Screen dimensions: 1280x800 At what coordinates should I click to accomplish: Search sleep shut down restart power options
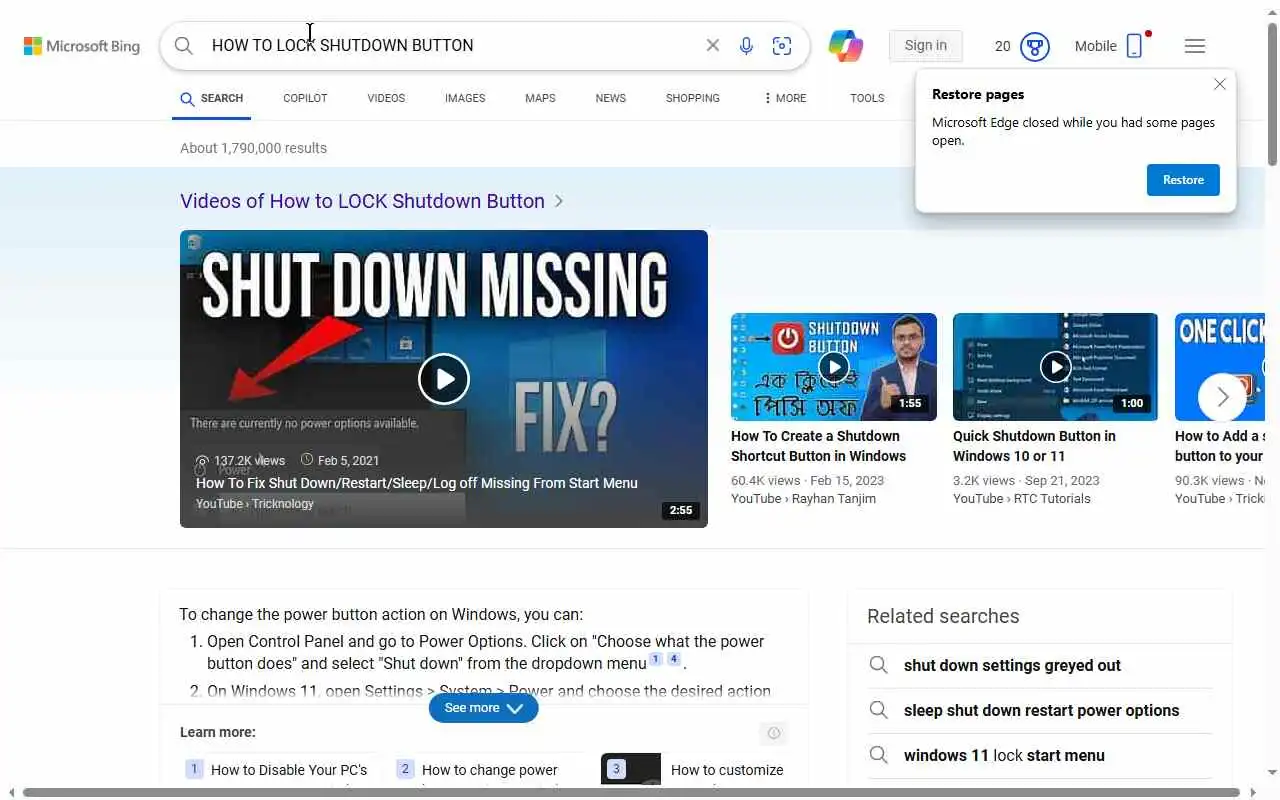click(x=1041, y=710)
